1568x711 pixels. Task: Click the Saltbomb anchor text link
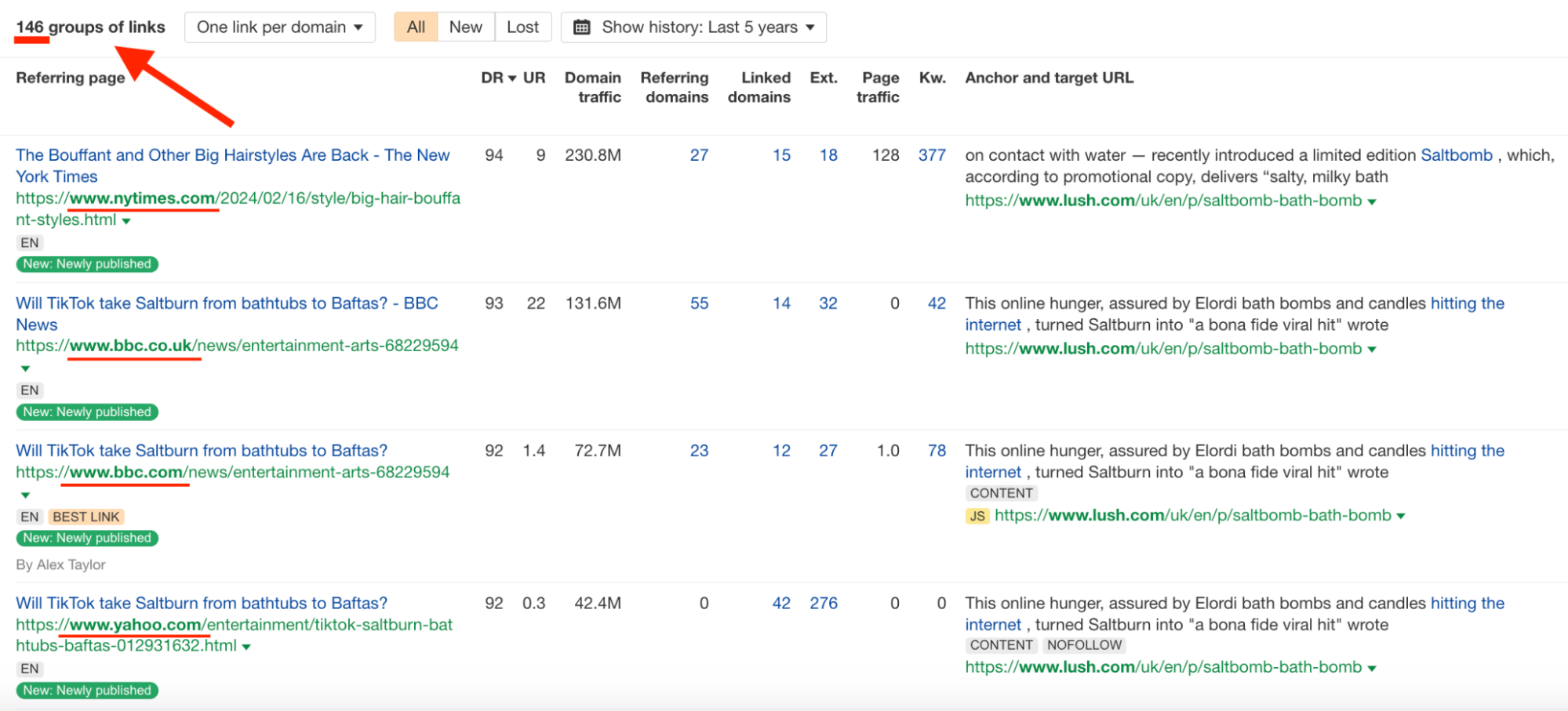1457,155
